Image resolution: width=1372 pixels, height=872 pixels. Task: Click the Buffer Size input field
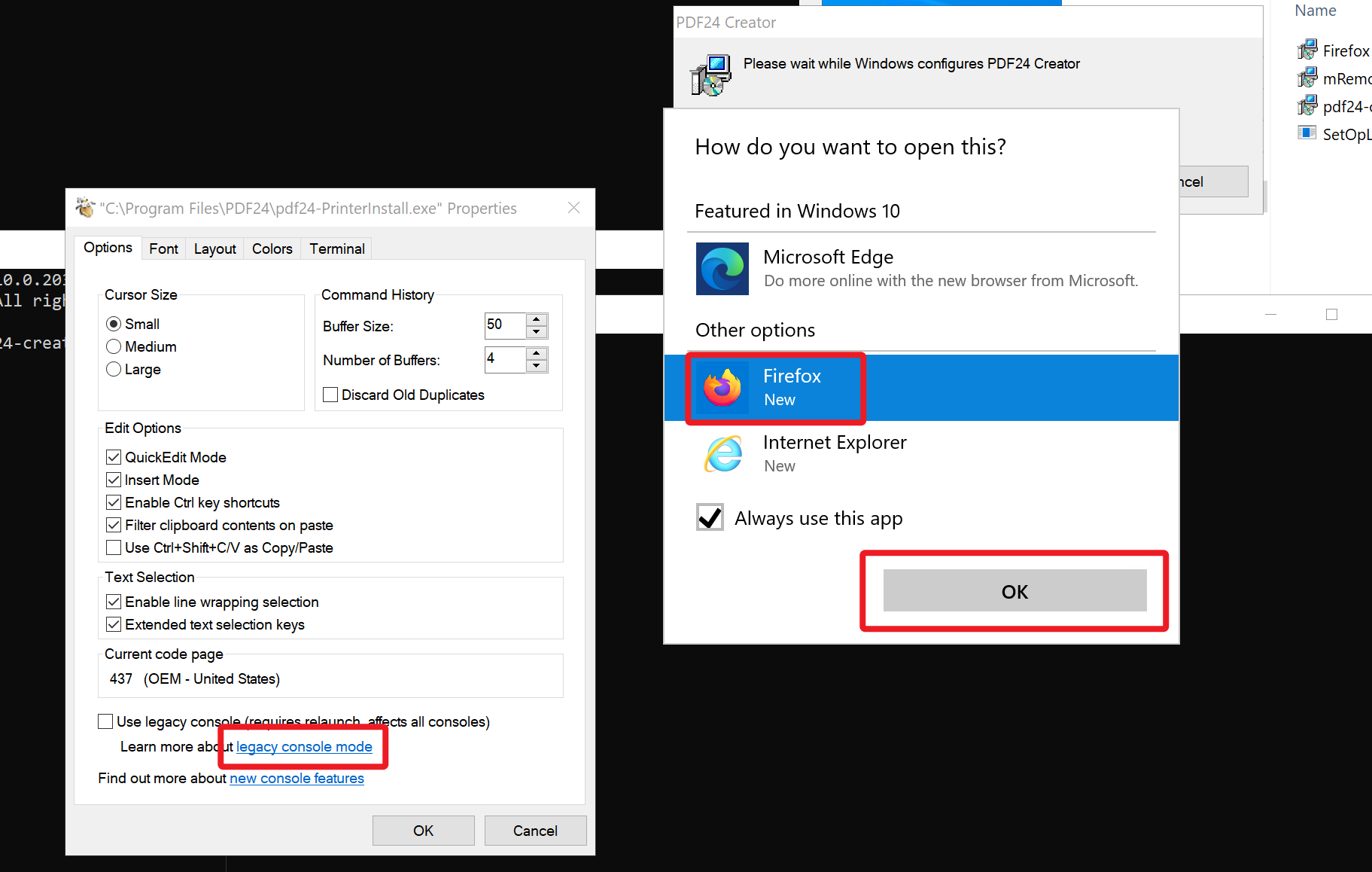point(504,325)
